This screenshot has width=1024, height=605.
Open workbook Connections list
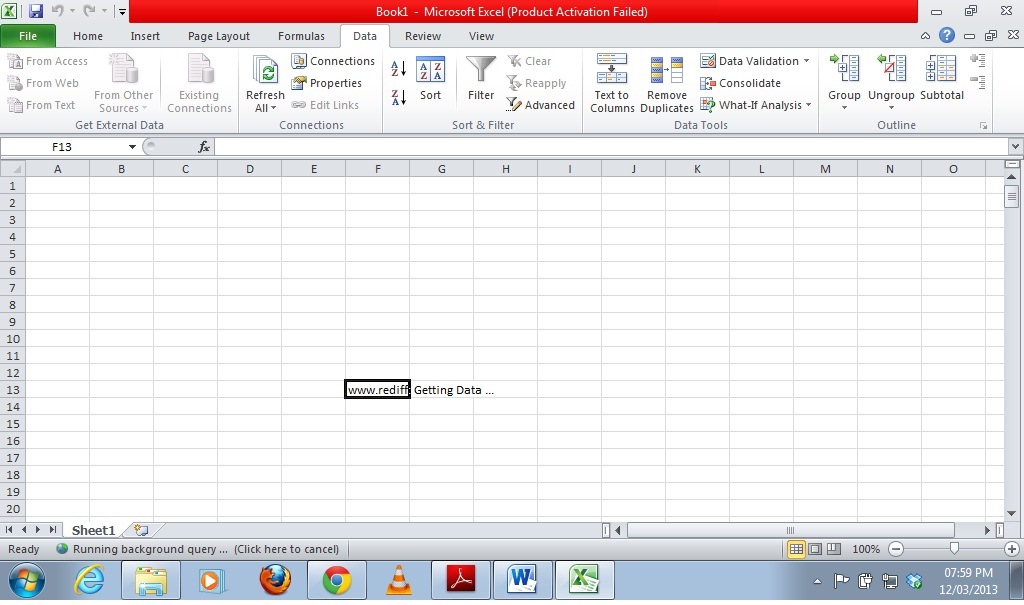pyautogui.click(x=333, y=61)
